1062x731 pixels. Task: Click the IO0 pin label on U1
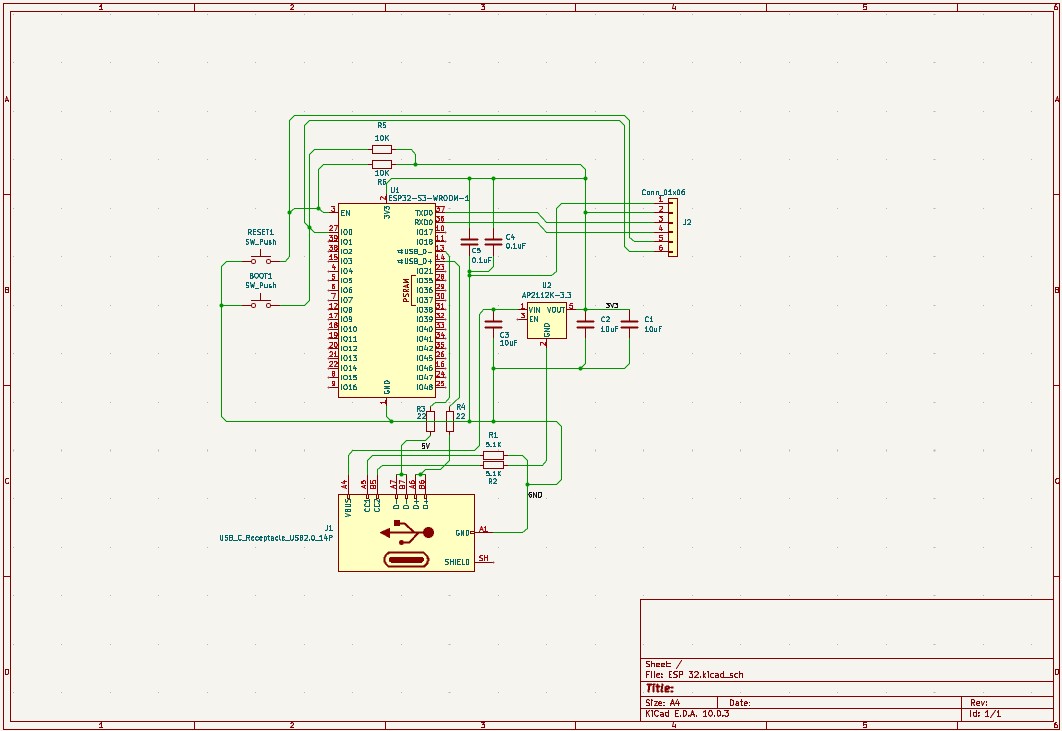[x=347, y=232]
